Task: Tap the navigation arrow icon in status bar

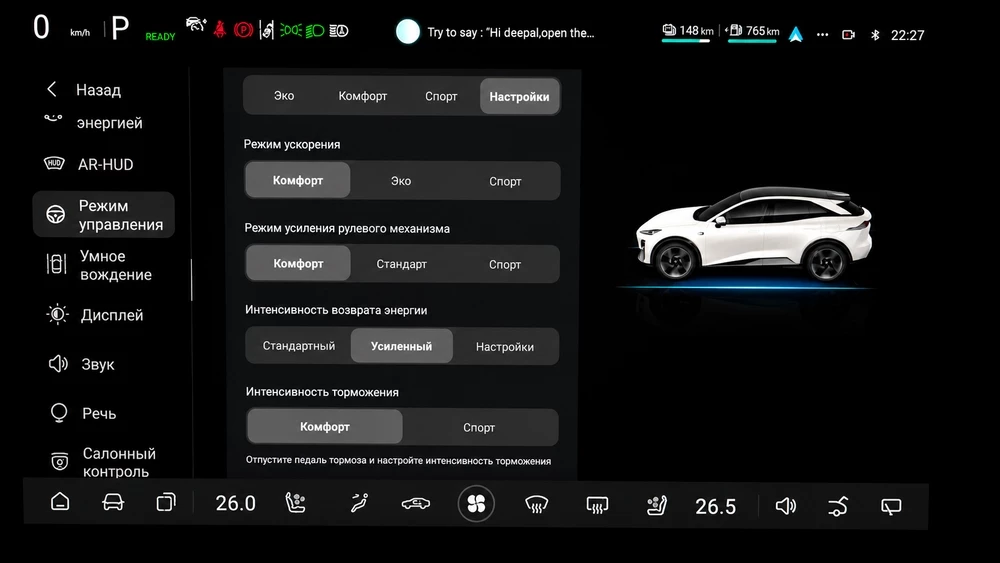Action: [795, 34]
